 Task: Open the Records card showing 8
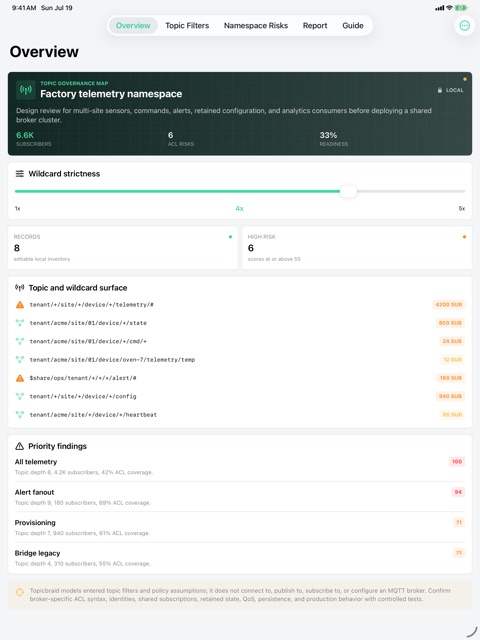tap(123, 248)
